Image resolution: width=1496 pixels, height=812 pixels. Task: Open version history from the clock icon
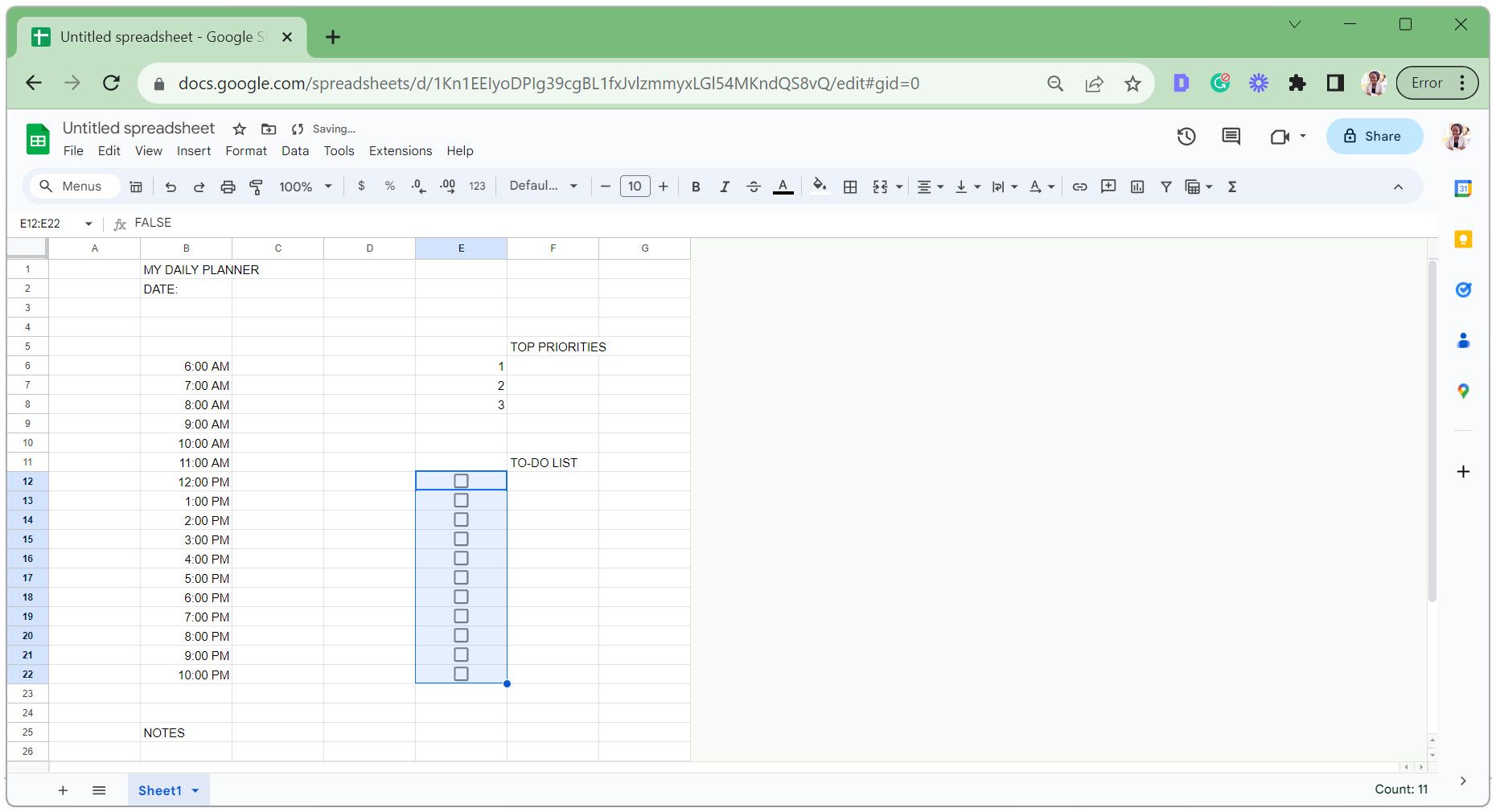click(x=1186, y=136)
